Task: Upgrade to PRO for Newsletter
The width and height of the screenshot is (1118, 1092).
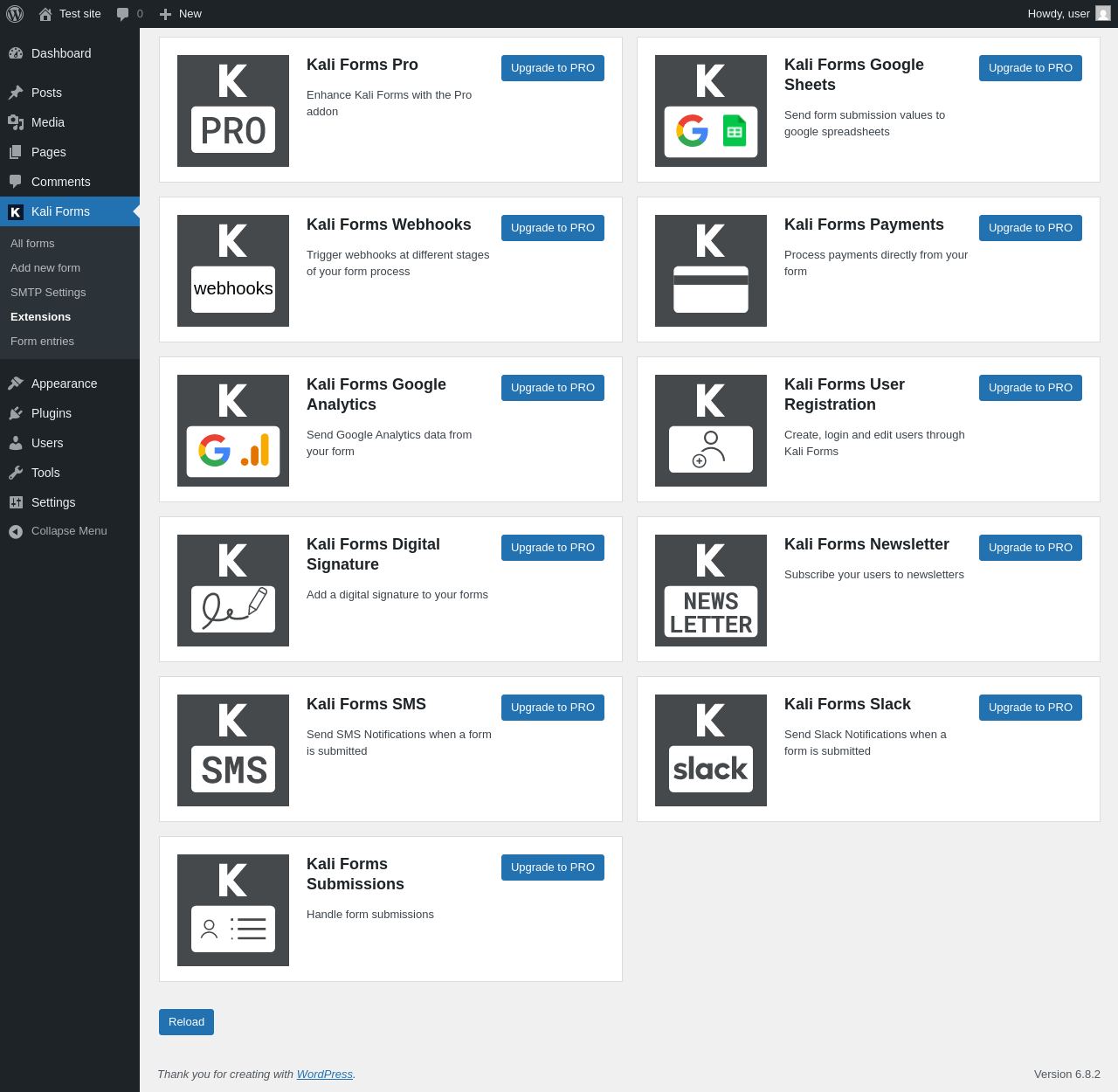Action: coord(1031,548)
